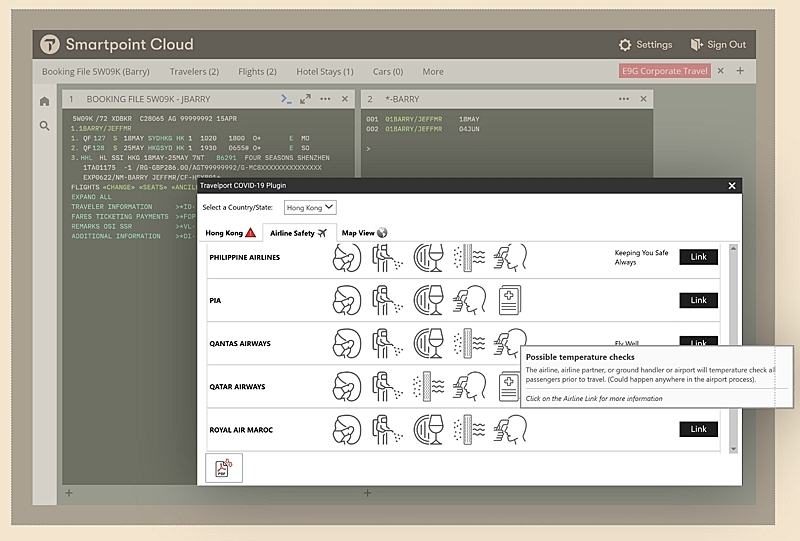This screenshot has width=800, height=541.
Task: Switch to the Map View tab
Action: 364,233
